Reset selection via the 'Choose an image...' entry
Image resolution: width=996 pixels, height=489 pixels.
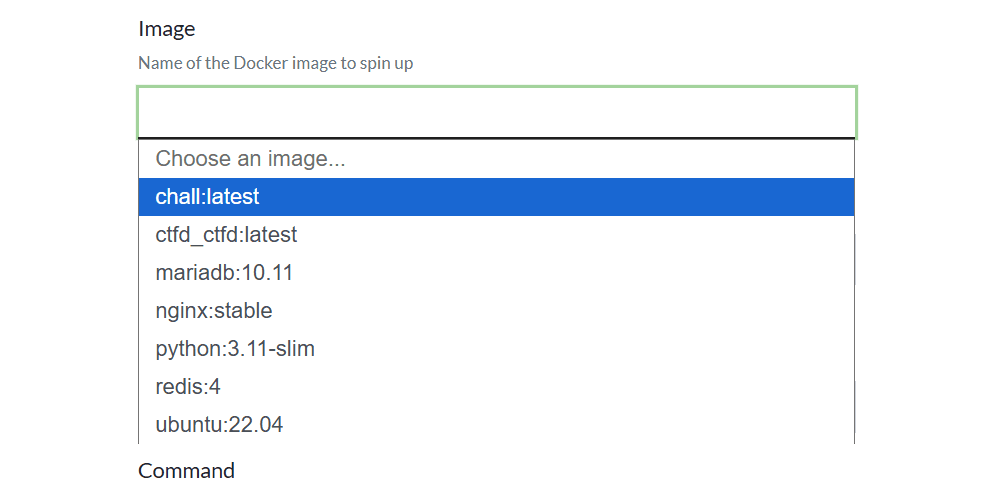point(251,159)
